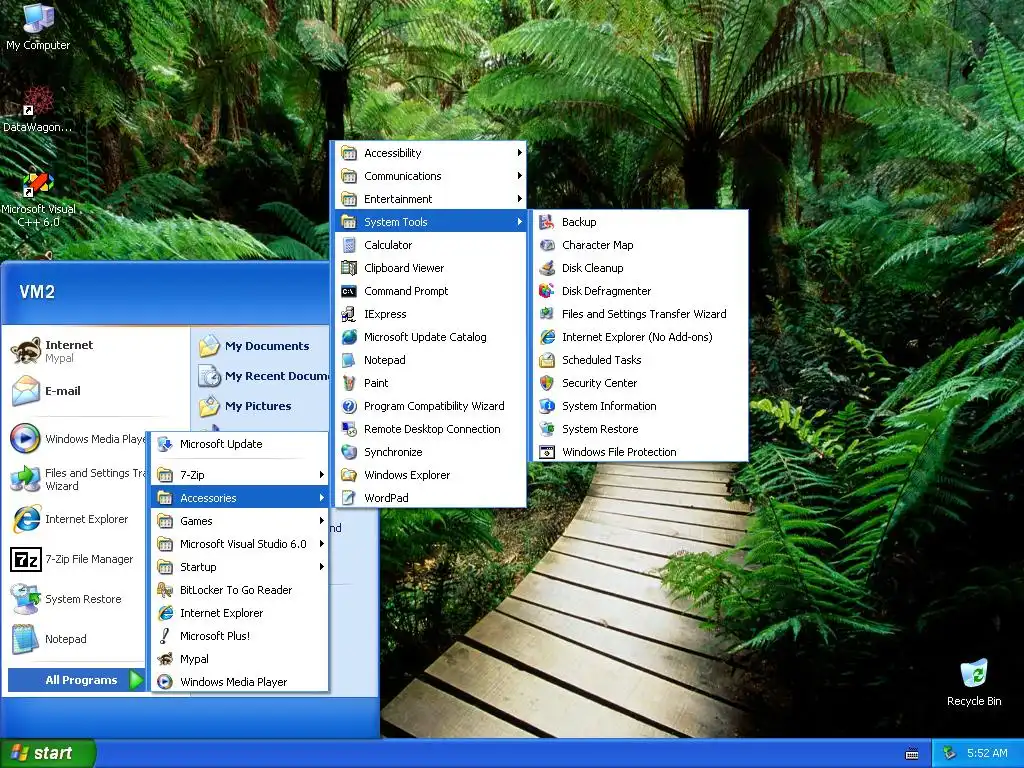This screenshot has width=1024, height=768.
Task: Open E-mail pinned item
Action: (95, 391)
